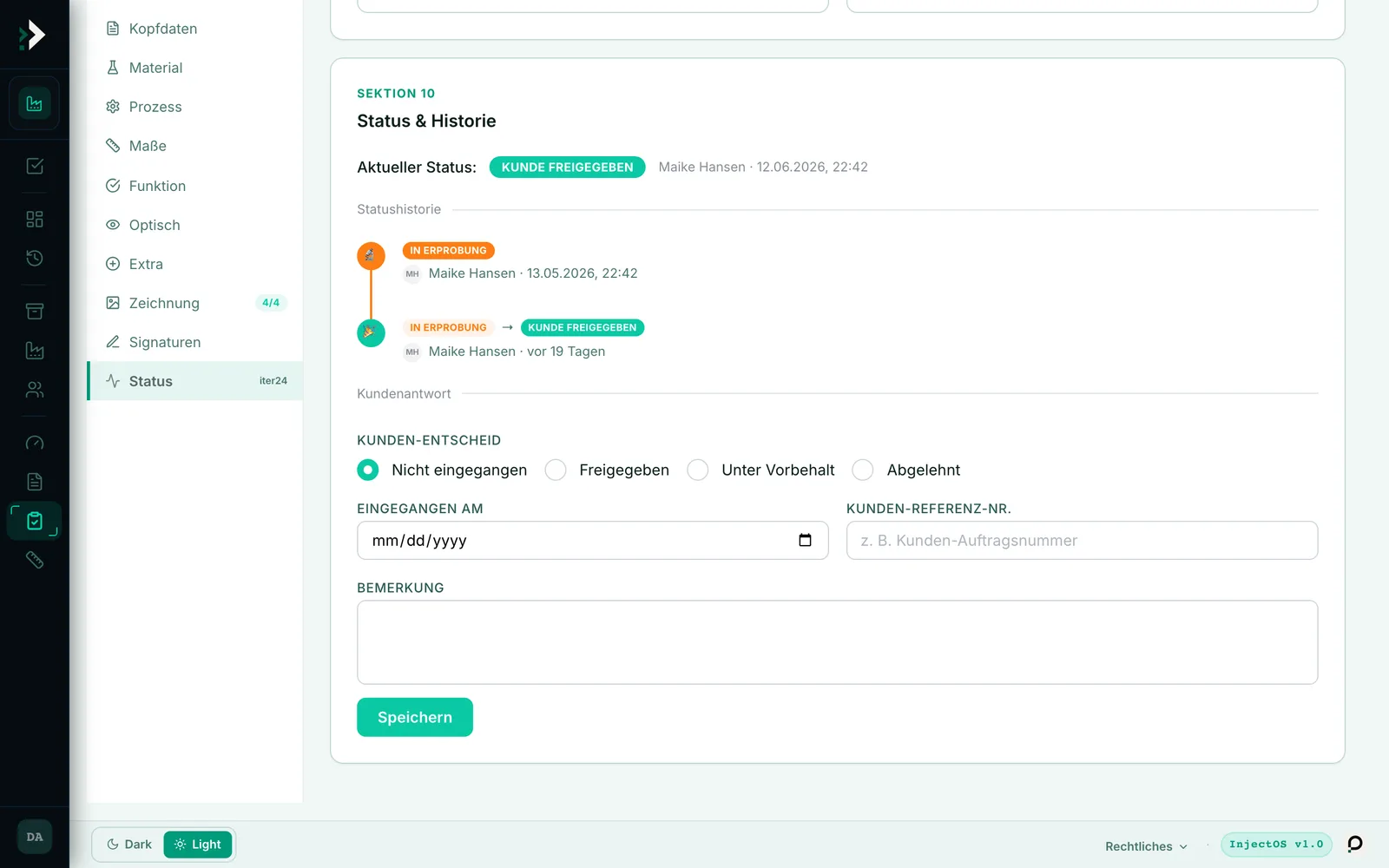Go to the Prozess section

click(194, 107)
